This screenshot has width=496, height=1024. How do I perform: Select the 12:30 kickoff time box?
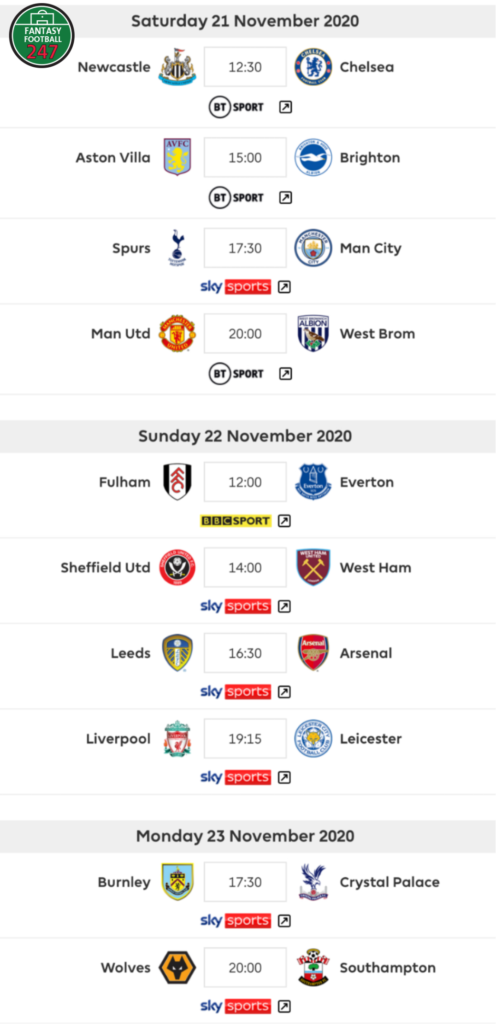[x=245, y=67]
